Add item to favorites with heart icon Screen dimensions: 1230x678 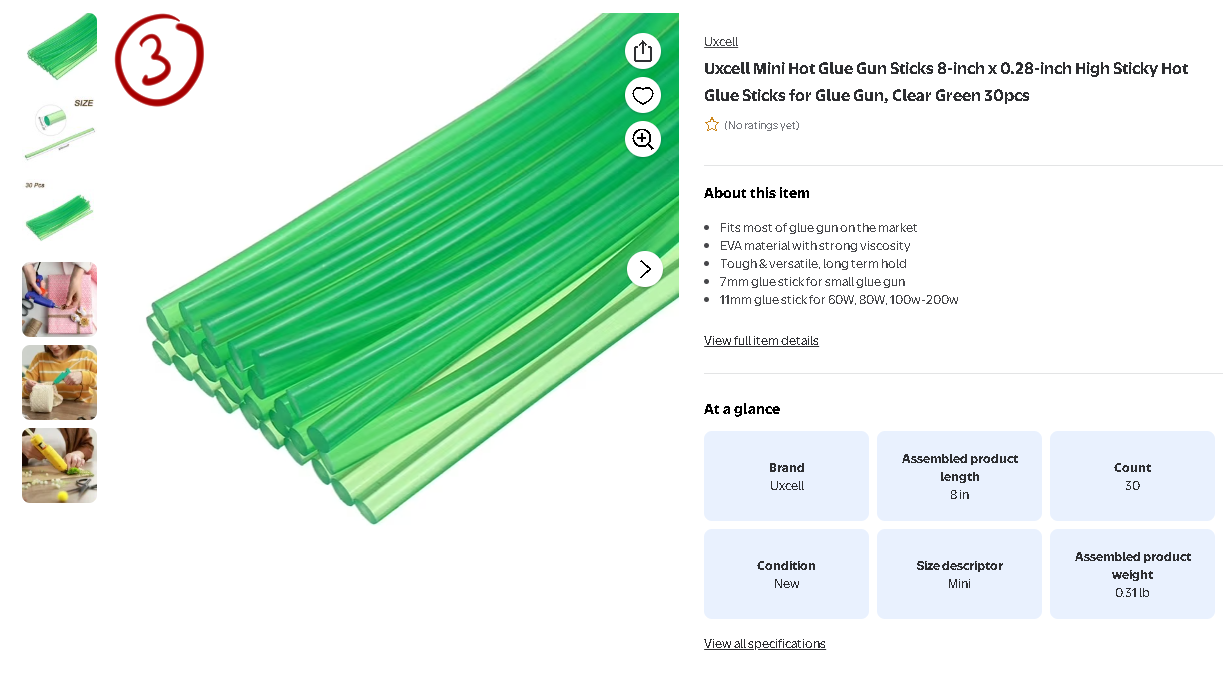(x=643, y=95)
